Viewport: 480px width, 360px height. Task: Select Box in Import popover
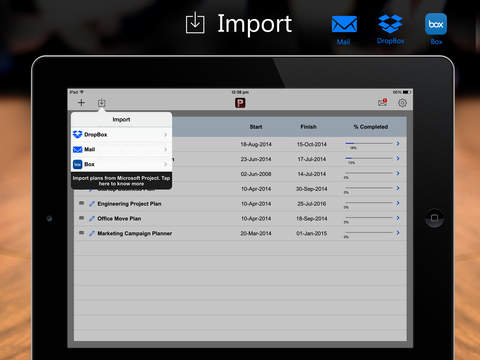pyautogui.click(x=121, y=164)
